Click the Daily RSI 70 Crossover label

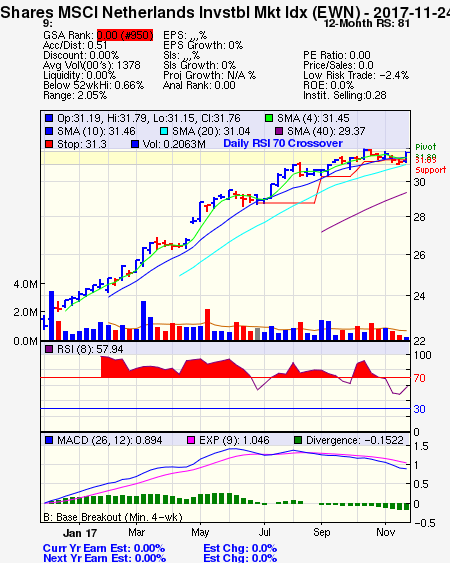(283, 143)
